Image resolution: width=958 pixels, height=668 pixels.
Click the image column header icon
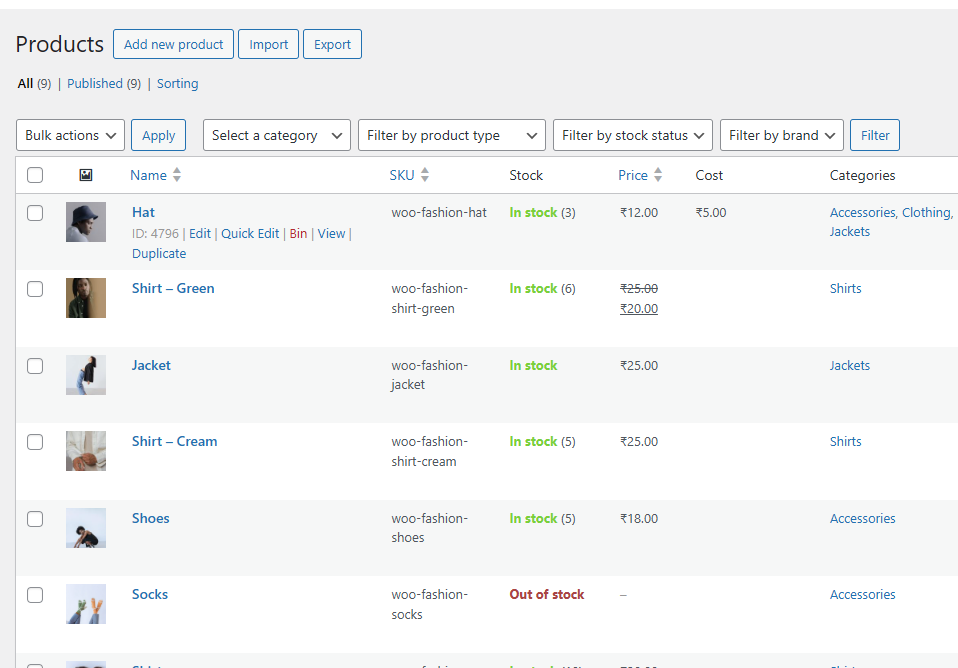point(86,175)
